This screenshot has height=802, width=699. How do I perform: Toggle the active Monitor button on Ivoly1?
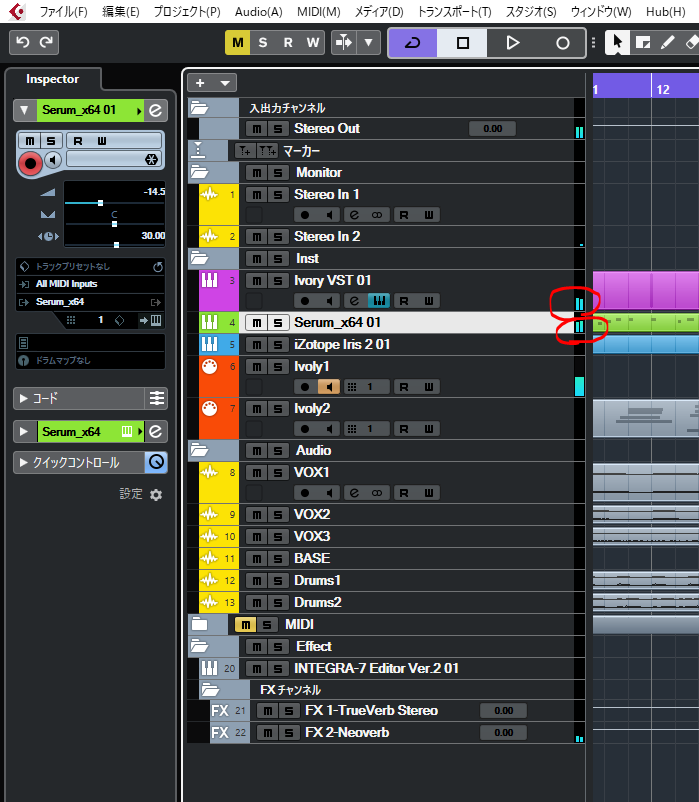329,387
